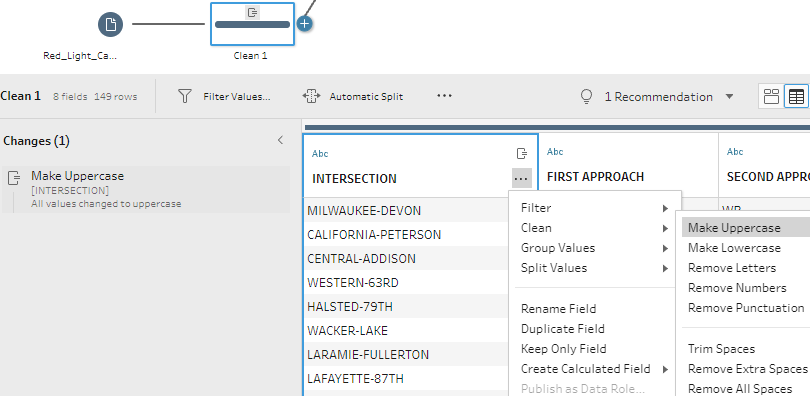Open Create Calculated Field submenu
This screenshot has height=396, width=810.
[x=595, y=369]
